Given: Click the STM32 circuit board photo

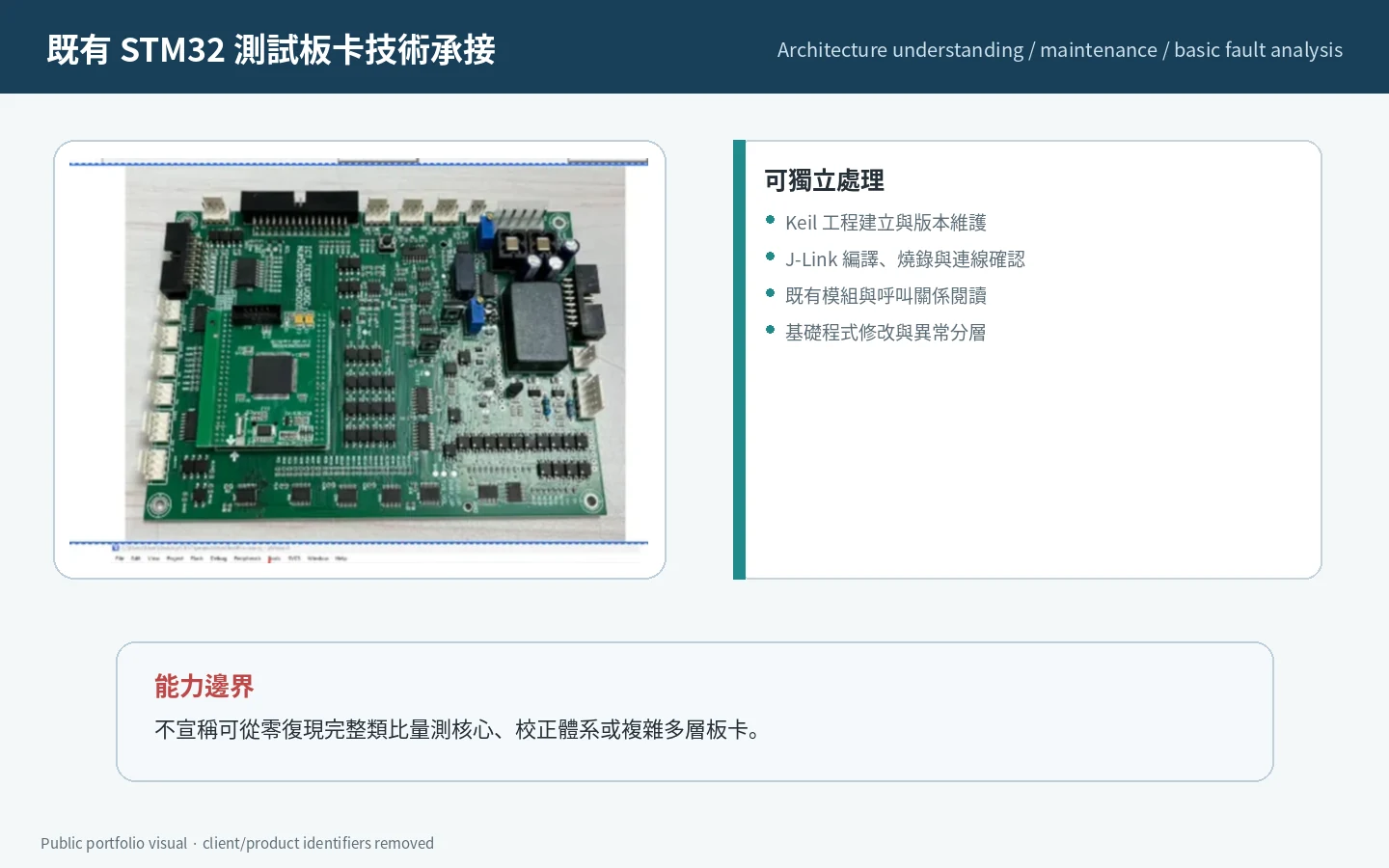Looking at the screenshot, I should coord(375,352).
